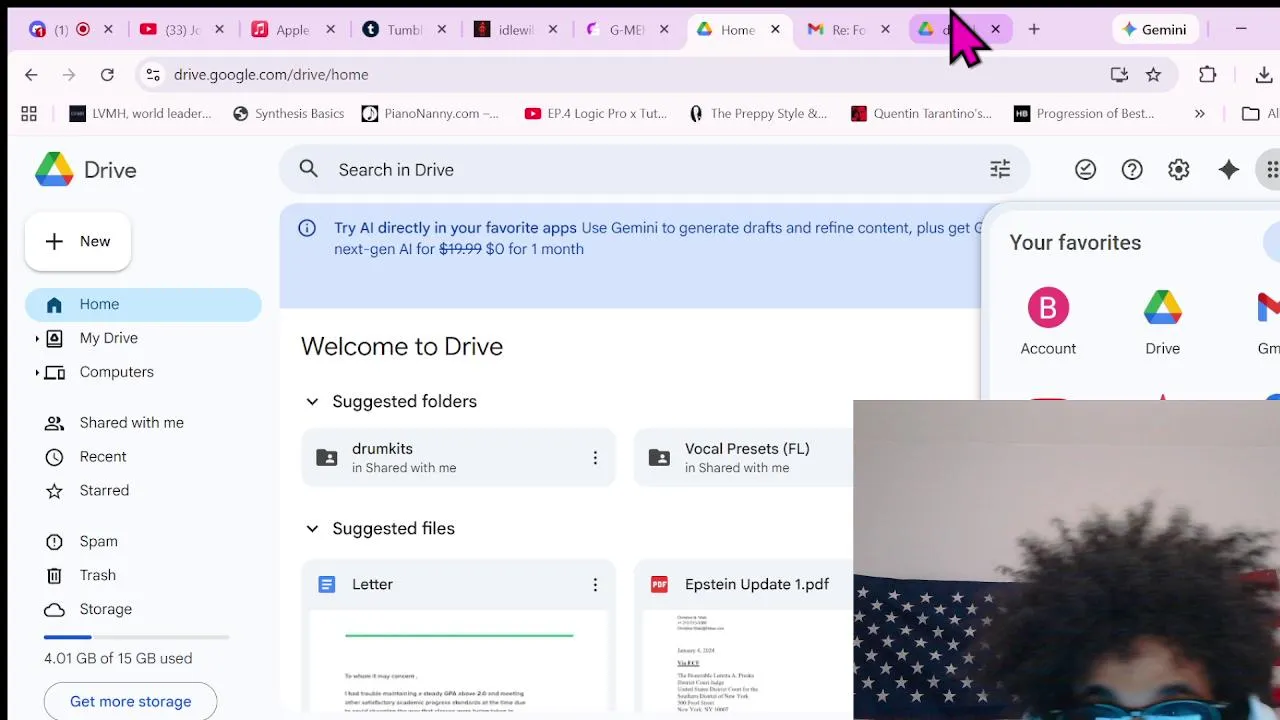The height and width of the screenshot is (720, 1280).
Task: Click the info icon in the banner
Action: click(x=308, y=228)
